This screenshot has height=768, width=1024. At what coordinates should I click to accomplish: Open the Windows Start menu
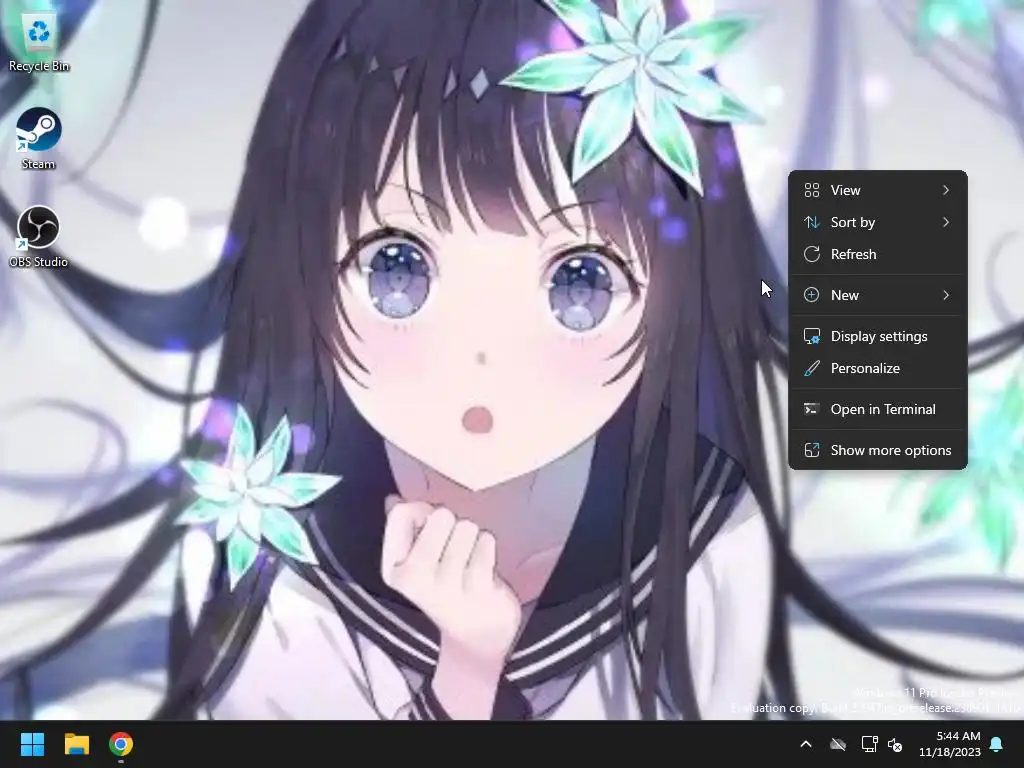(32, 744)
